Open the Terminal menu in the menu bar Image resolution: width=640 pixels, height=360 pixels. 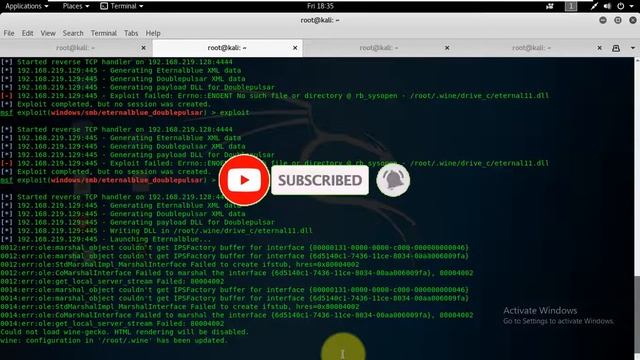point(103,33)
